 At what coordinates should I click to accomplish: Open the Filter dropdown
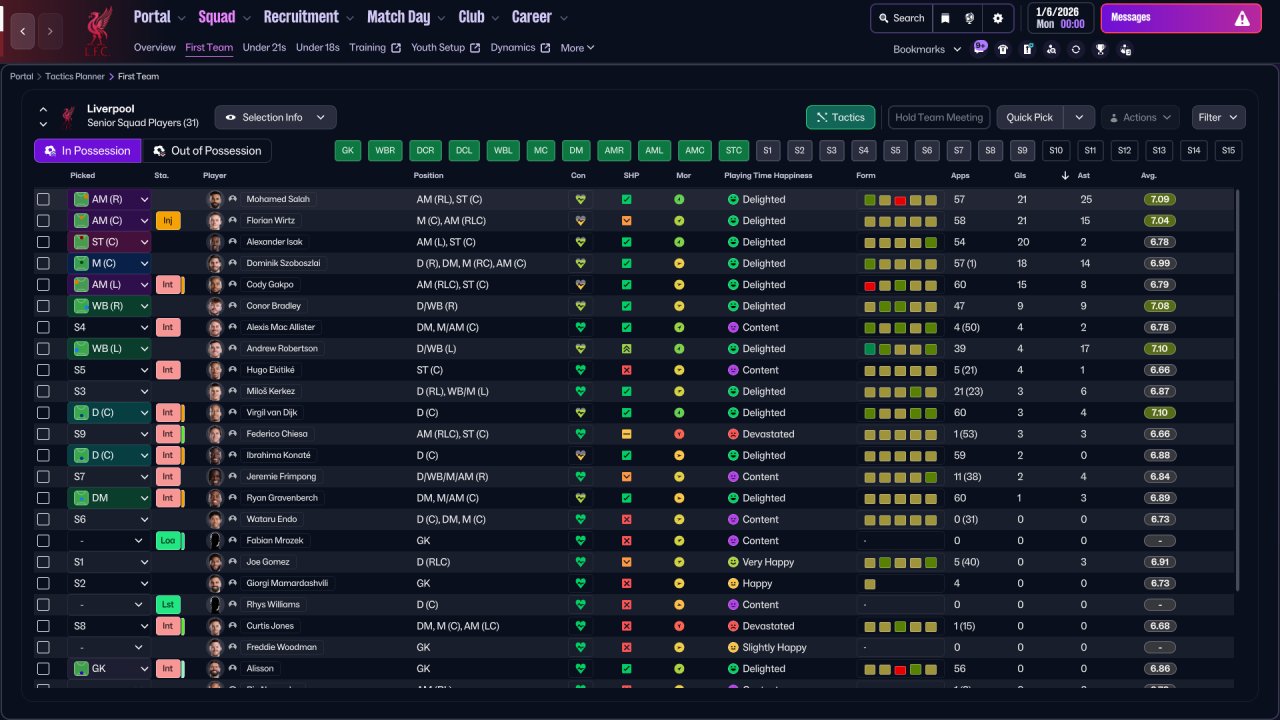tap(1218, 117)
